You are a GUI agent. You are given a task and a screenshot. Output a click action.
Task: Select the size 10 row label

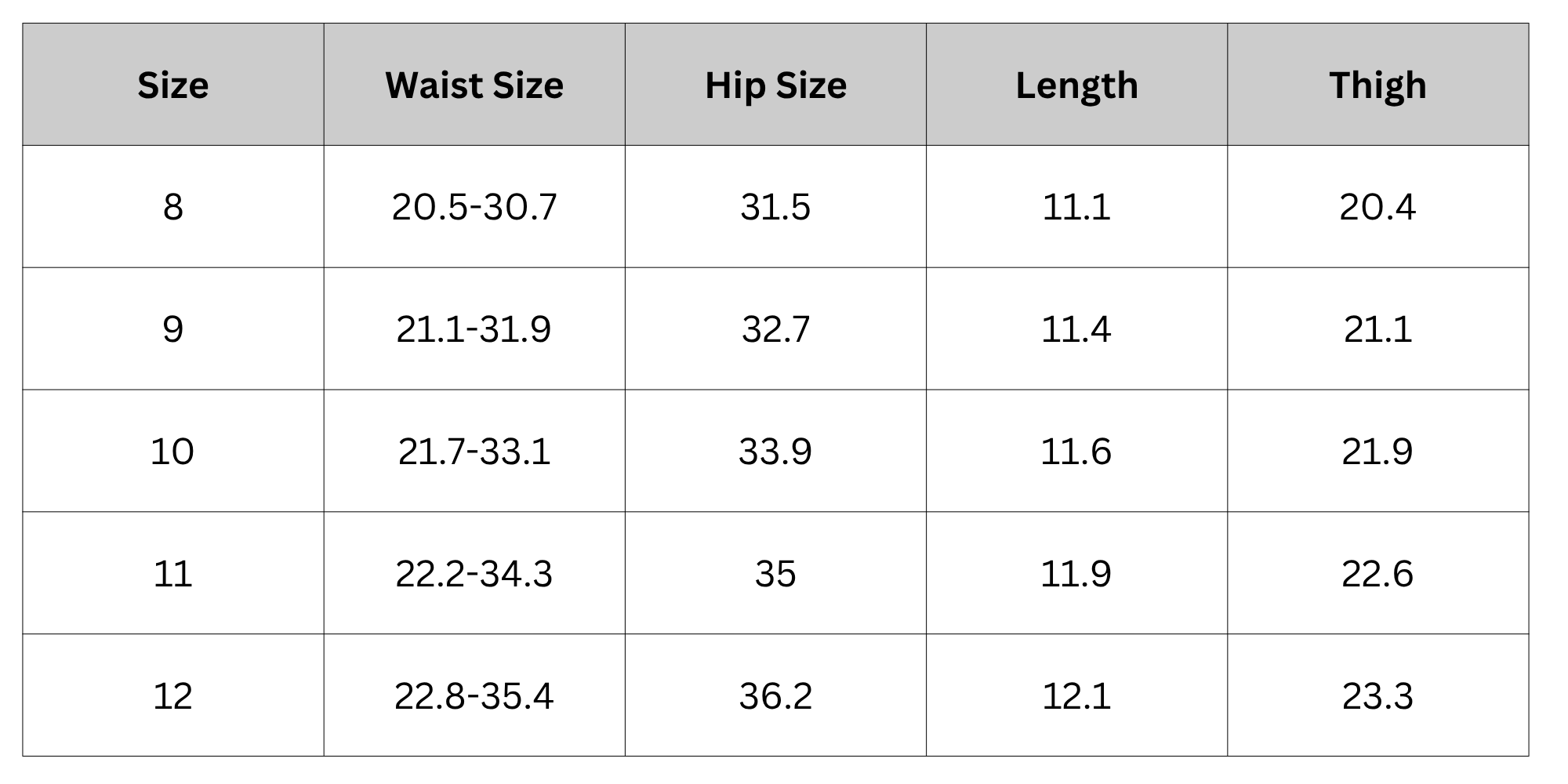coord(173,452)
